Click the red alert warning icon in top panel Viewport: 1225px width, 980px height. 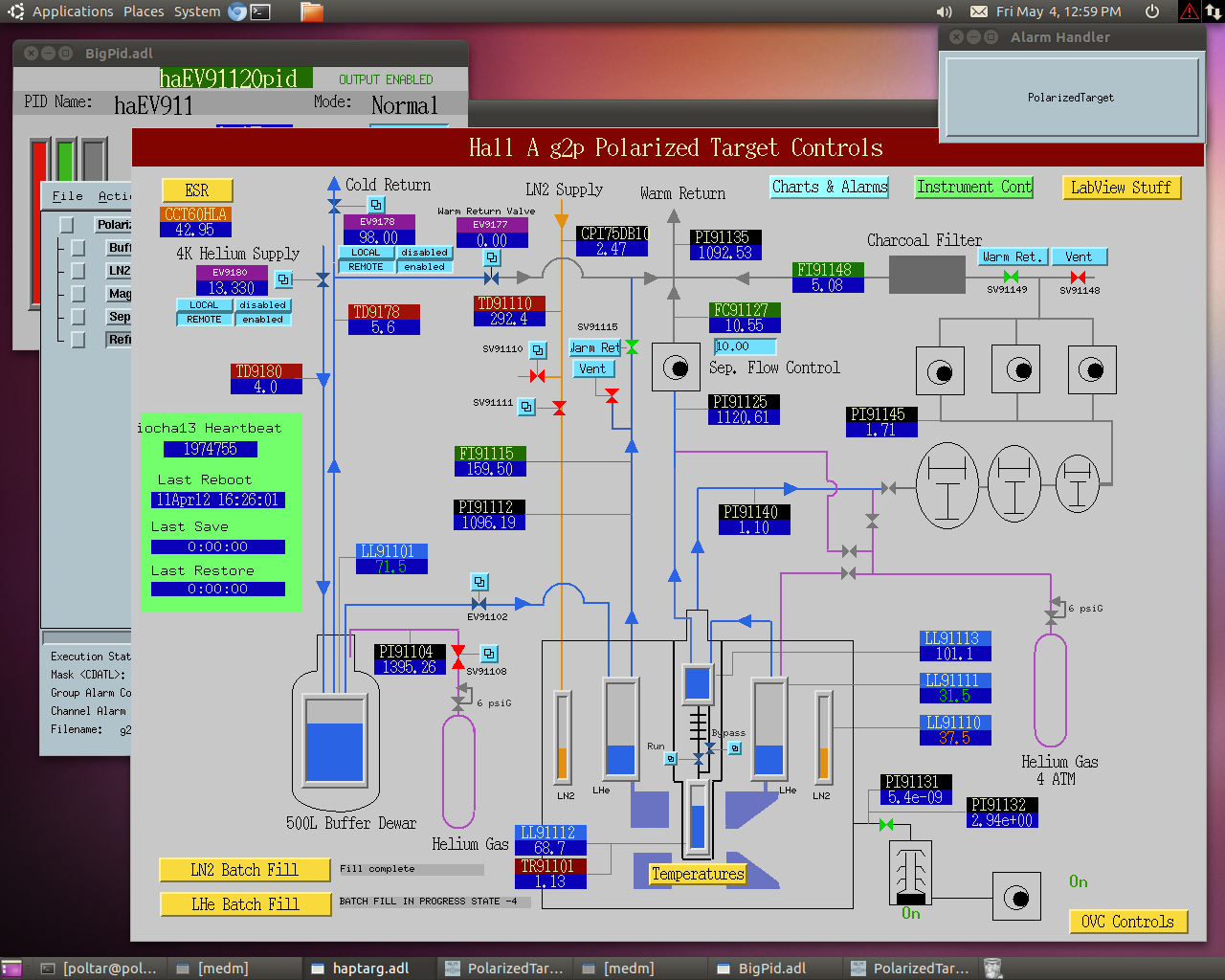click(x=1190, y=11)
